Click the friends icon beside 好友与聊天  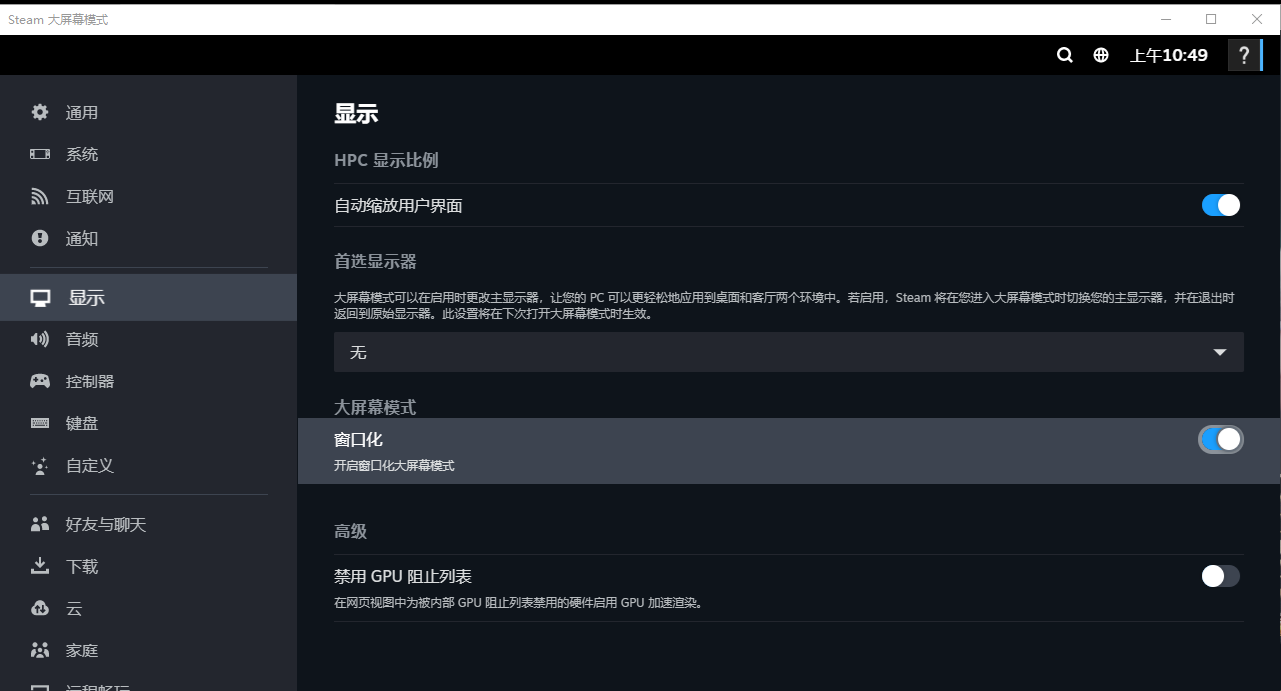[40, 524]
